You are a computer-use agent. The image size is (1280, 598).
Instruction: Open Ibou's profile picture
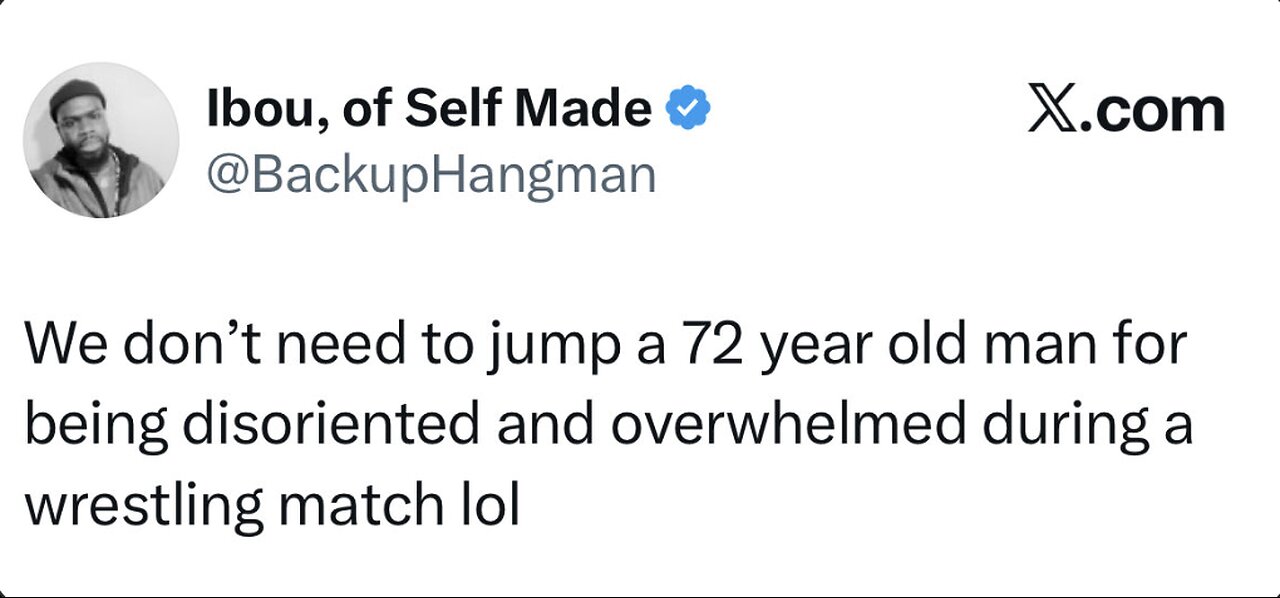pos(100,140)
